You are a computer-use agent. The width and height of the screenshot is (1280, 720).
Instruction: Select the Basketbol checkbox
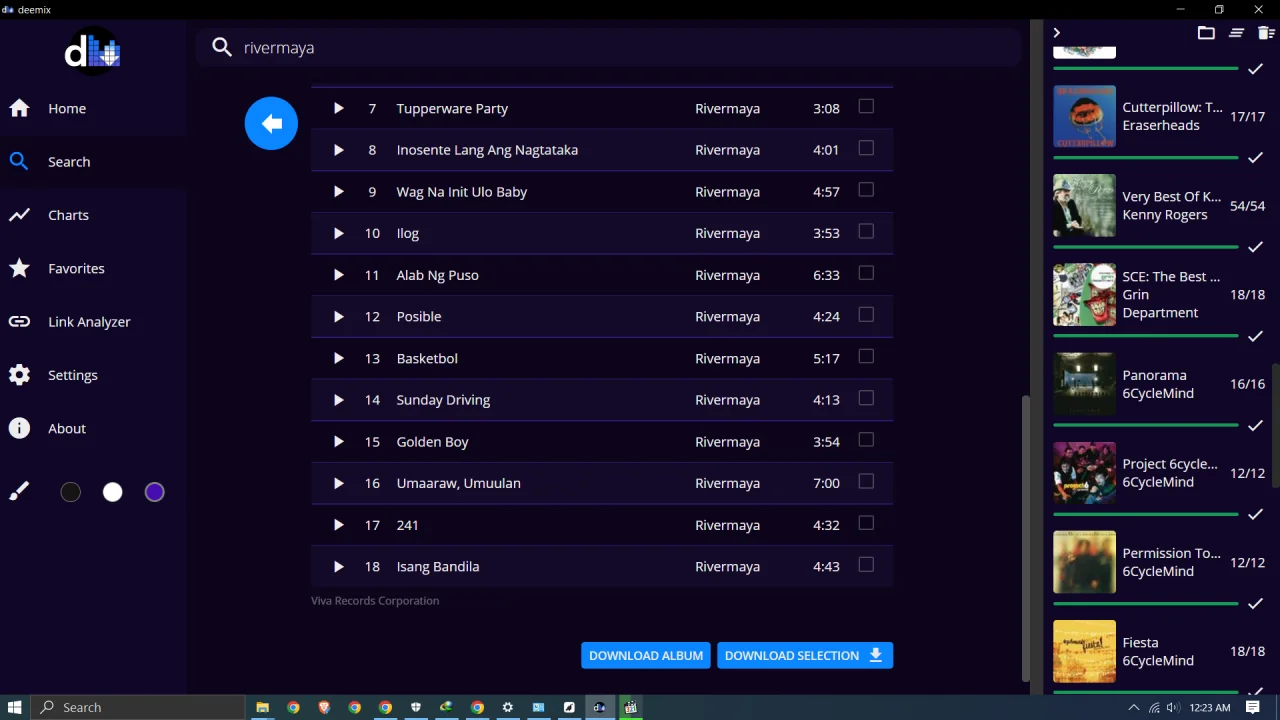click(866, 356)
